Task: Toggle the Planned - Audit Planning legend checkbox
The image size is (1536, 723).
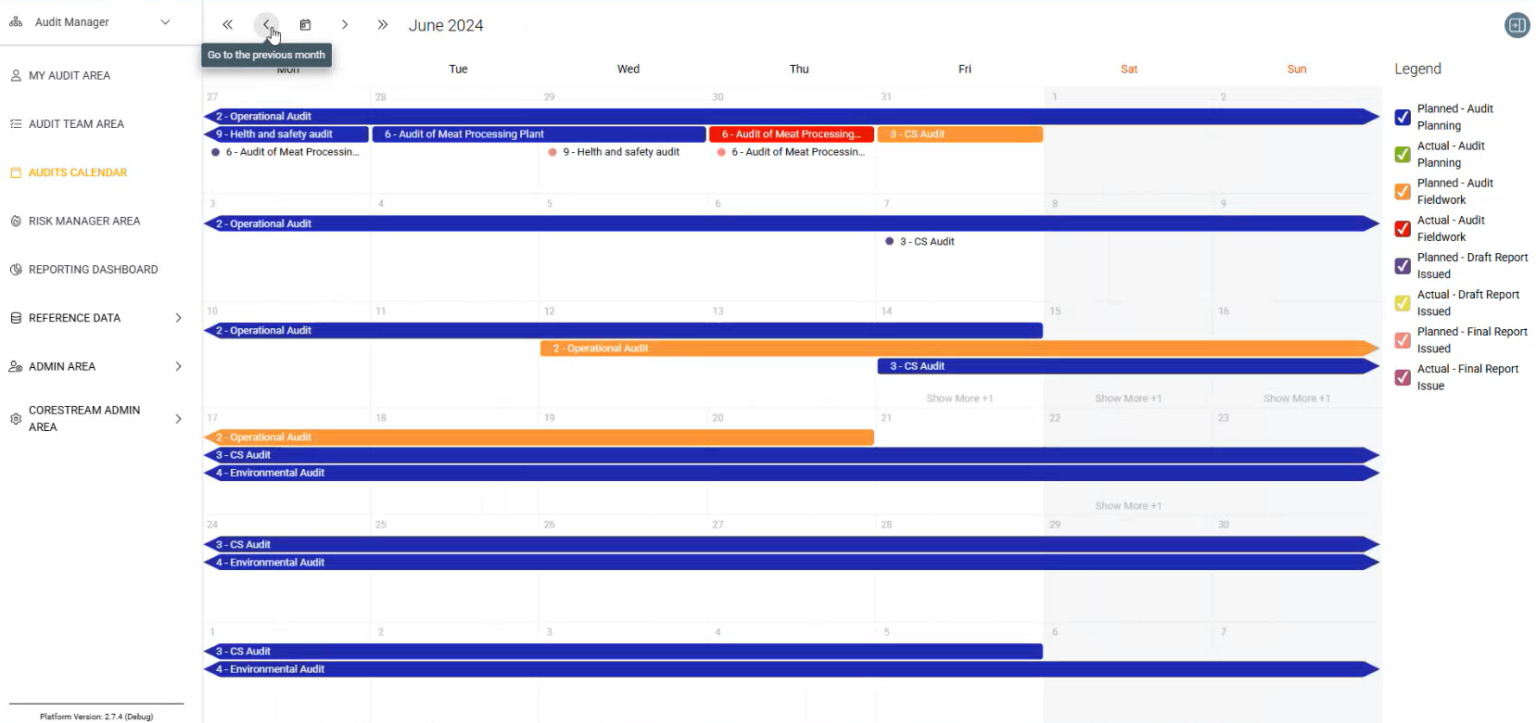Action: point(1401,117)
